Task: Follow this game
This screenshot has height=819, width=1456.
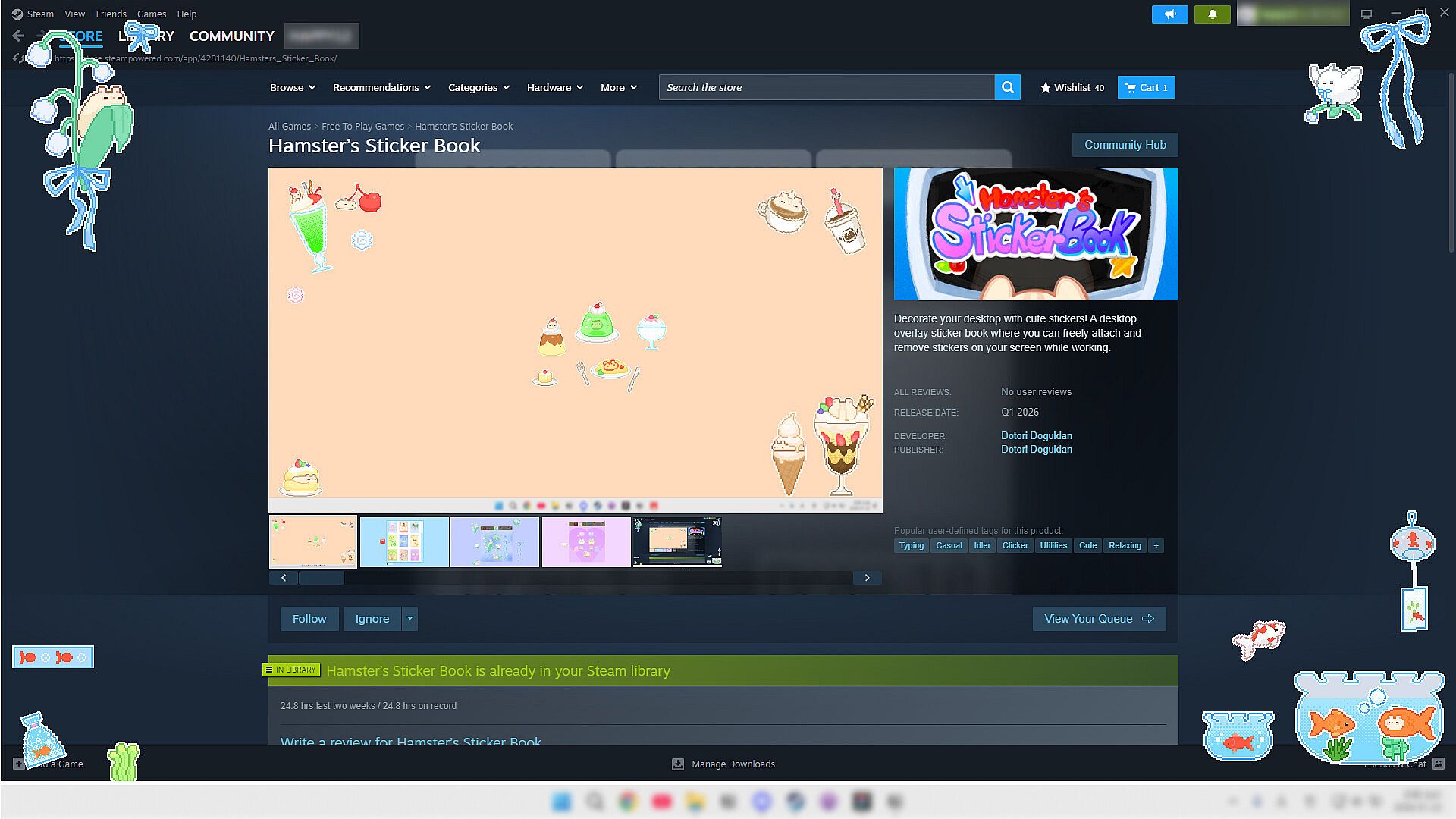Action: [309, 619]
